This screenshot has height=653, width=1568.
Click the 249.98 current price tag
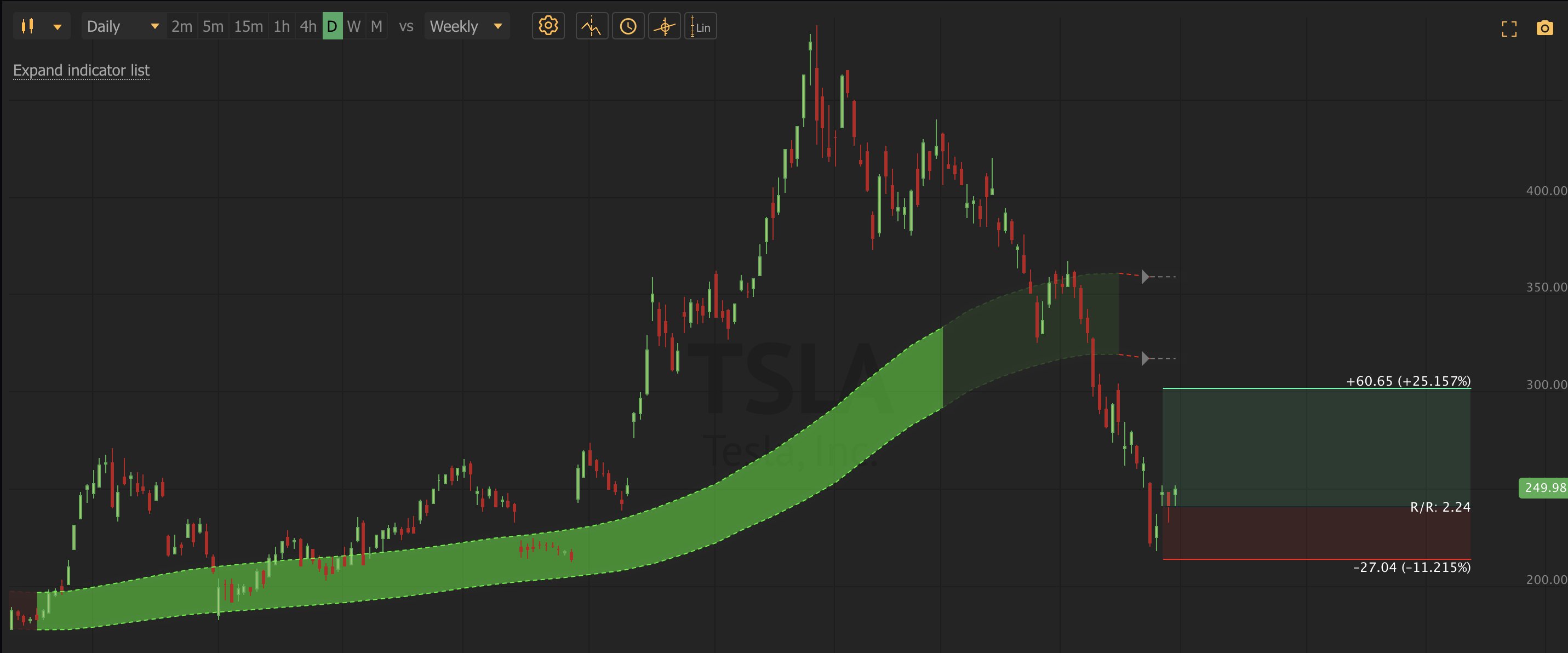tap(1543, 488)
